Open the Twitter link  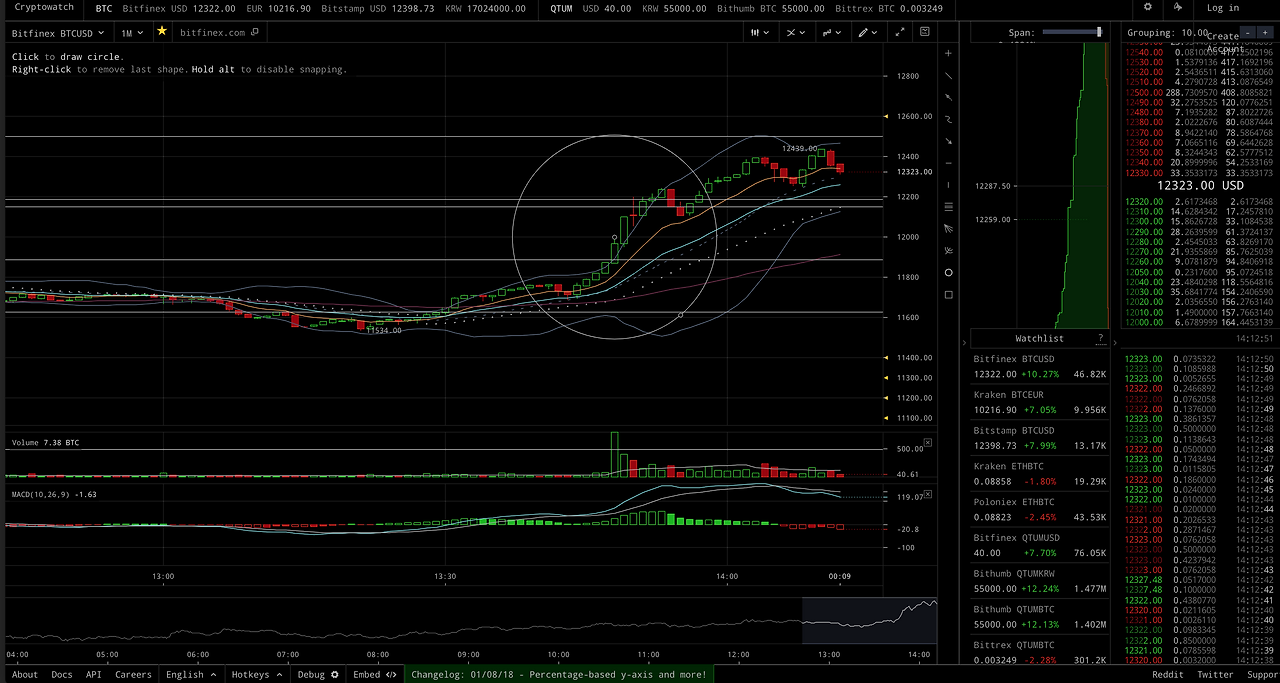coord(1215,674)
